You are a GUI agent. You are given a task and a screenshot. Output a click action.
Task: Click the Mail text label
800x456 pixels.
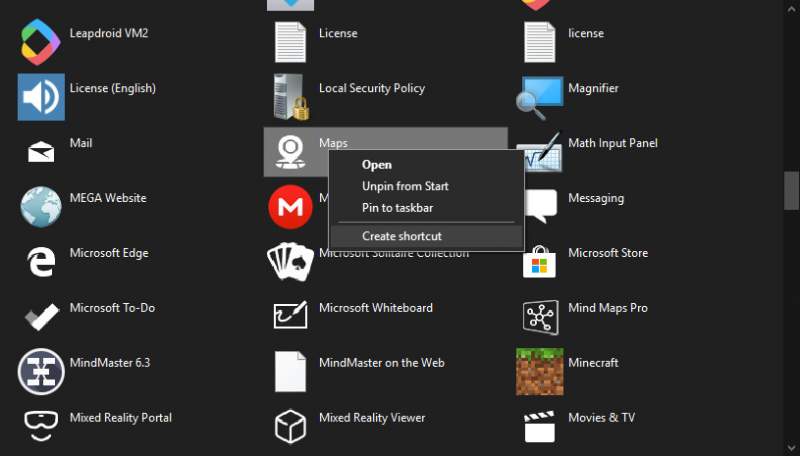[81, 143]
